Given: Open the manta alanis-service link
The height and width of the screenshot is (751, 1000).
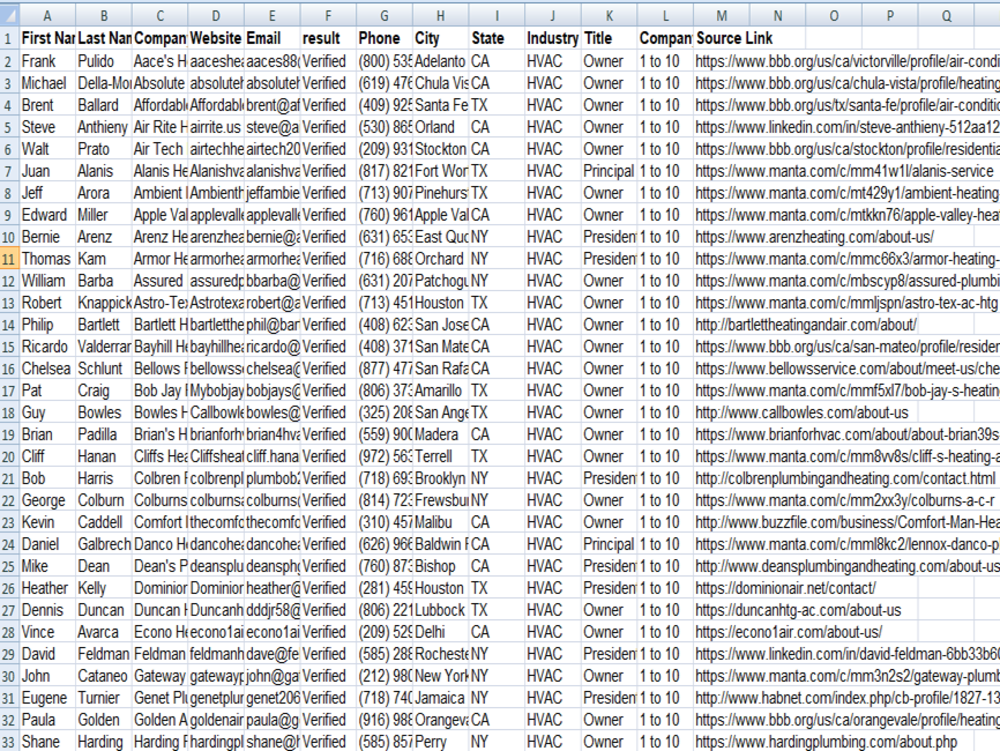Looking at the screenshot, I should click(844, 171).
